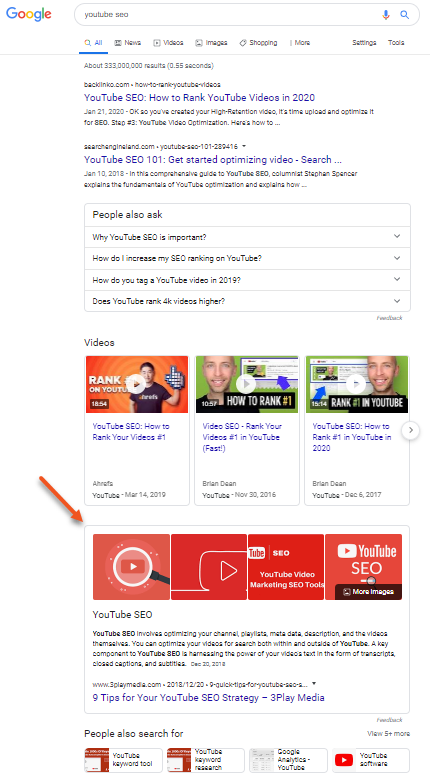Expand Does YouTube rank 4k videos higher question

247,301
